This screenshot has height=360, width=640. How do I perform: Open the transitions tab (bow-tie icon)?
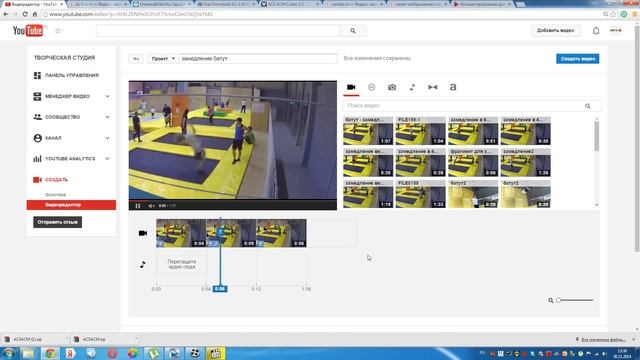[x=433, y=87]
